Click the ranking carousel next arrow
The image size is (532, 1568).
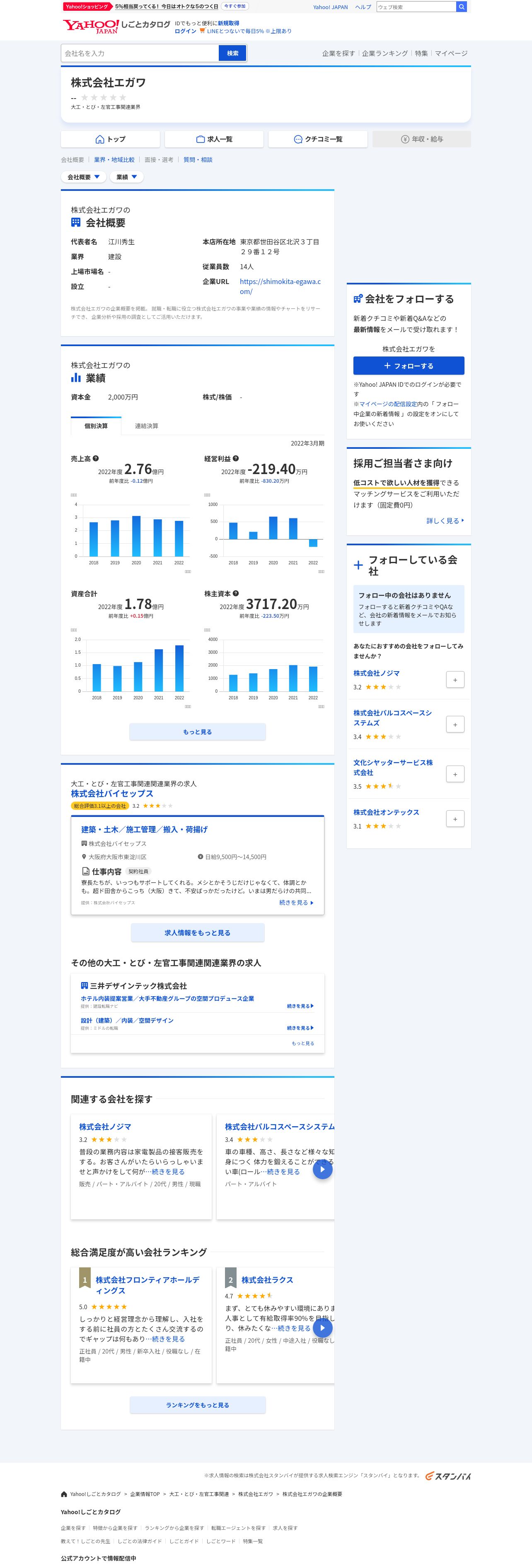[322, 1328]
